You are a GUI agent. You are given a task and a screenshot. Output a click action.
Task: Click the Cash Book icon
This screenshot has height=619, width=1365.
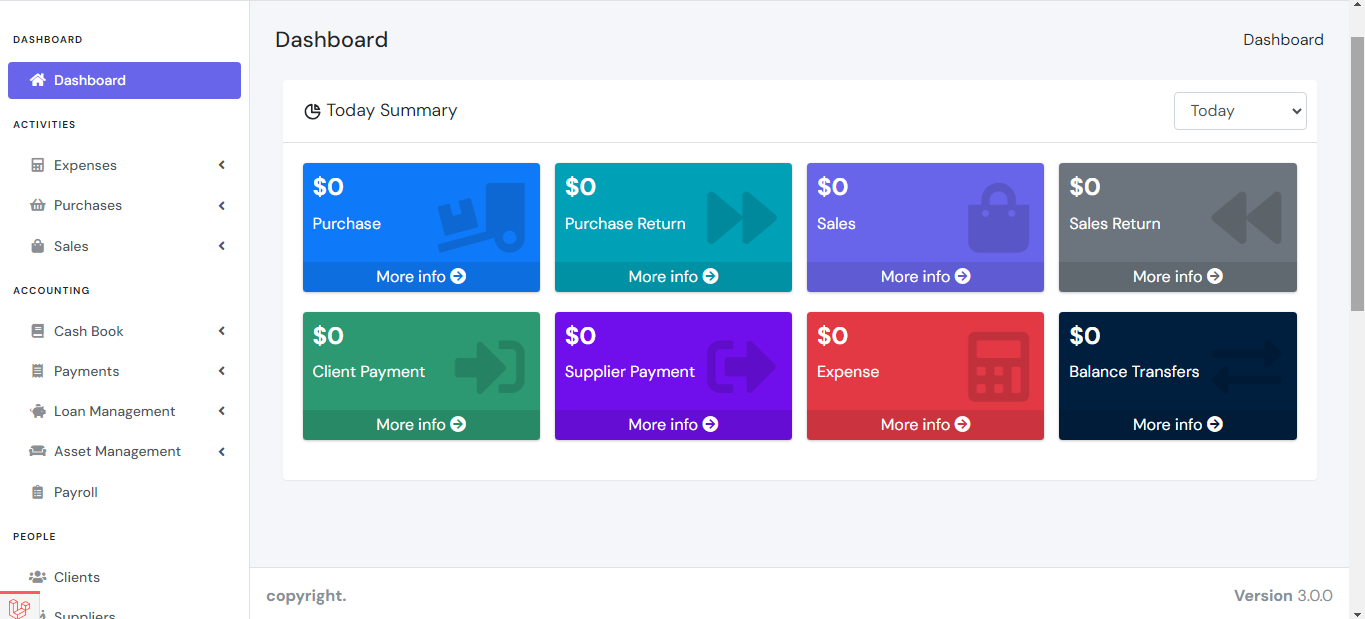pyautogui.click(x=38, y=331)
